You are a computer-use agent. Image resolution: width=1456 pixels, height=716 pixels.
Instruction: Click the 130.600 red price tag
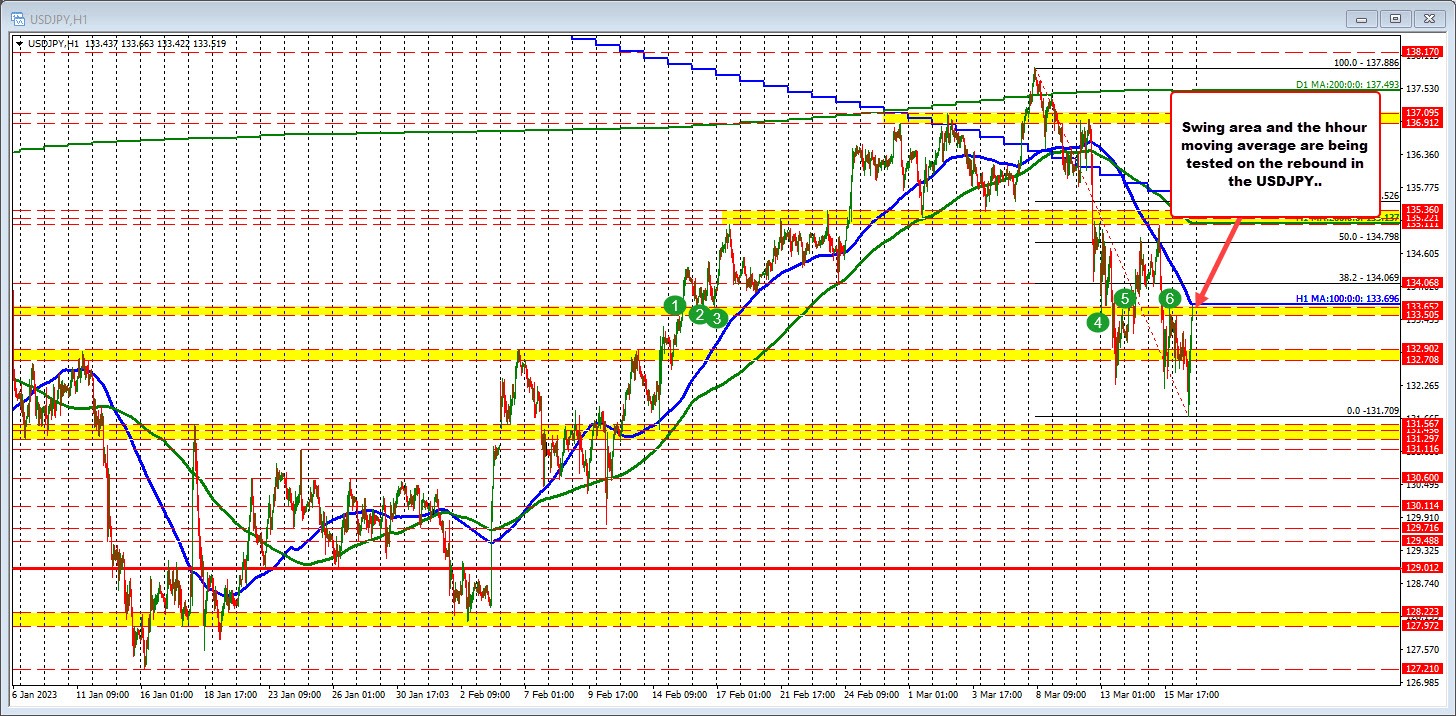(x=1422, y=477)
